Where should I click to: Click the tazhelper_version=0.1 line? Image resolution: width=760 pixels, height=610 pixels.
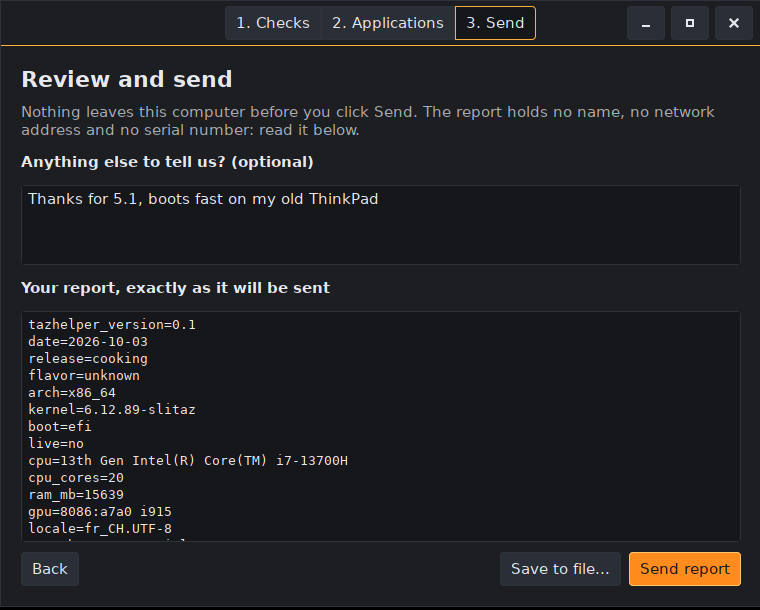point(112,325)
